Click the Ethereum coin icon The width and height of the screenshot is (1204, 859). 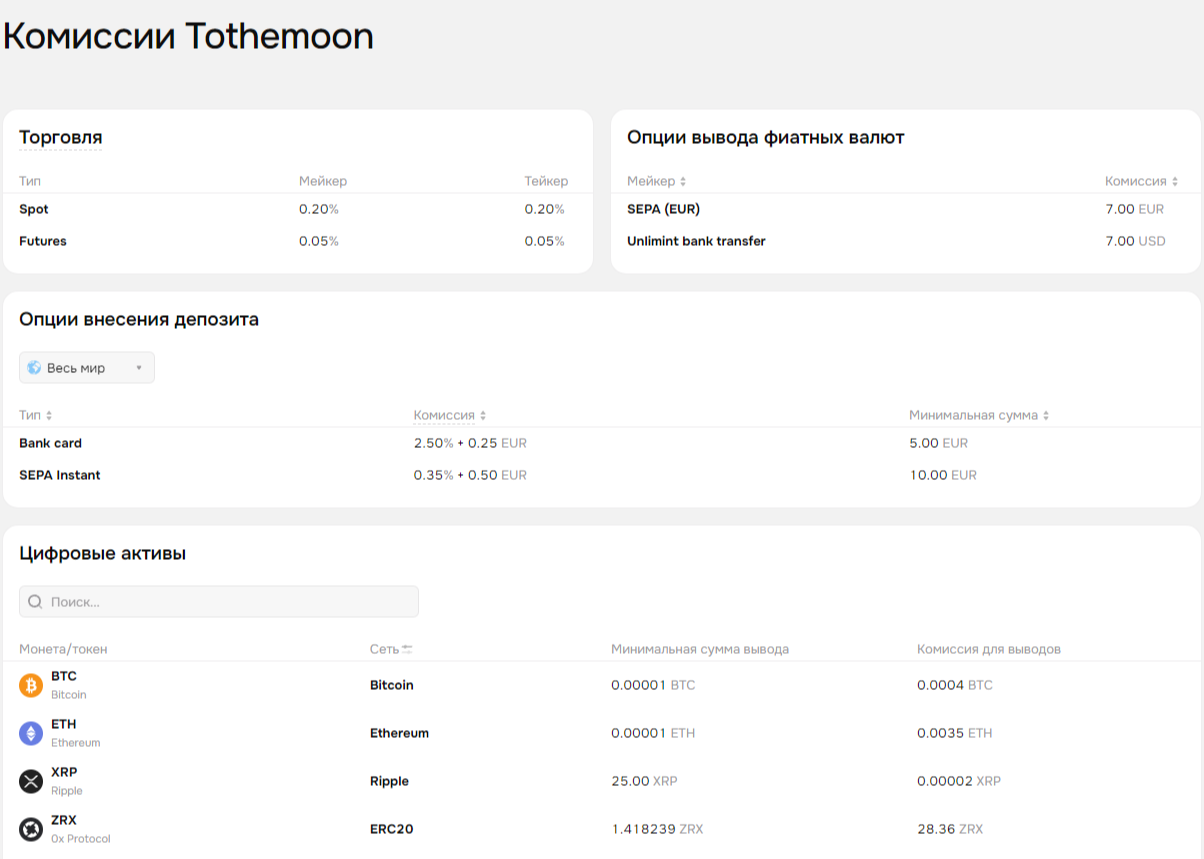31,733
